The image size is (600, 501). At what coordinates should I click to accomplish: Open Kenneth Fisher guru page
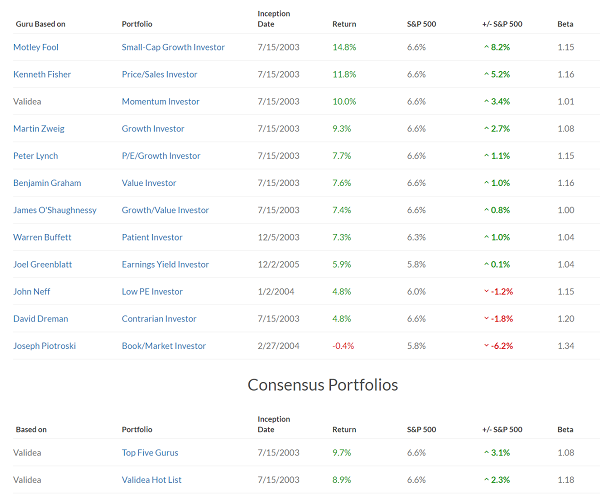tap(42, 74)
